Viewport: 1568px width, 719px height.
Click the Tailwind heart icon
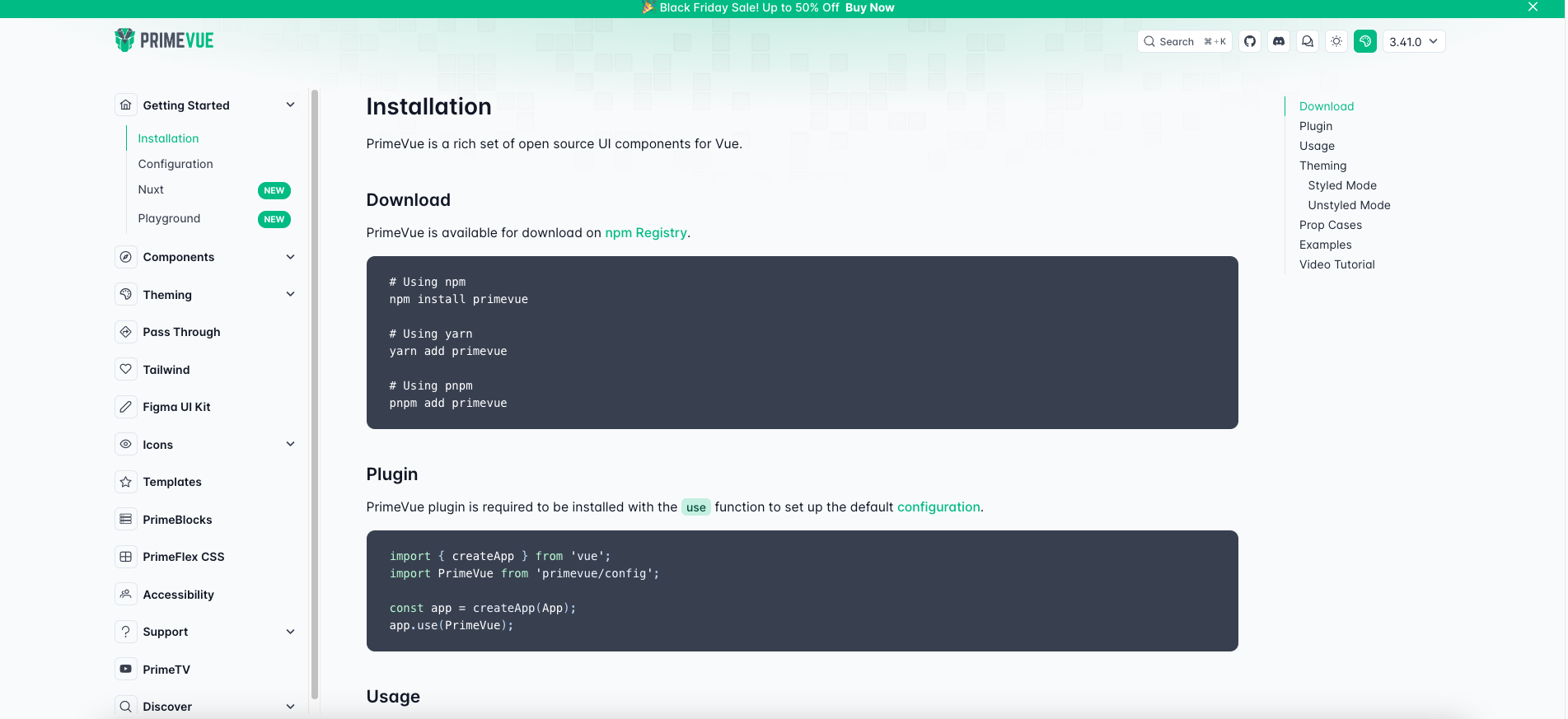click(126, 369)
